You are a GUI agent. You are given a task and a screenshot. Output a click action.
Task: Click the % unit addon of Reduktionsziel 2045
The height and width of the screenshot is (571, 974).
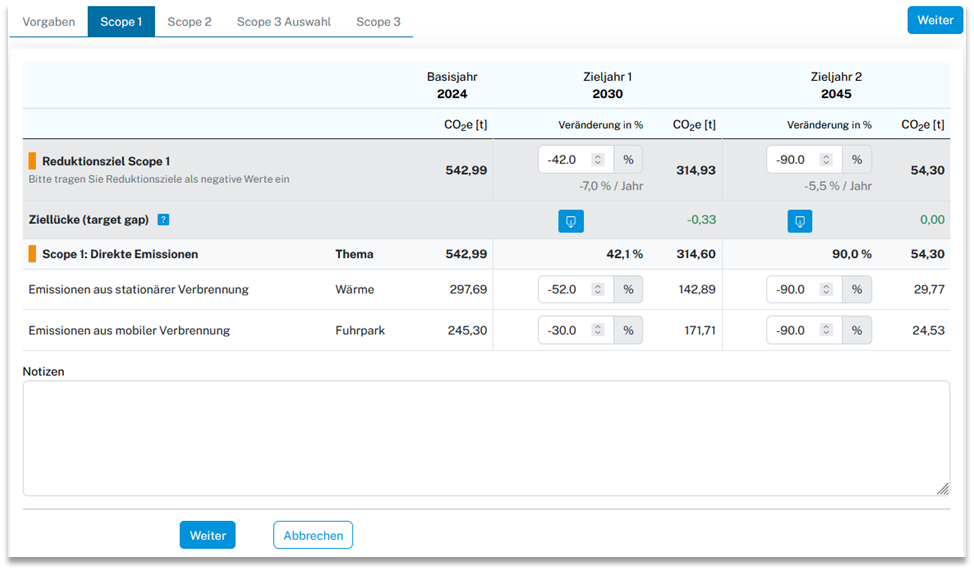point(857,160)
